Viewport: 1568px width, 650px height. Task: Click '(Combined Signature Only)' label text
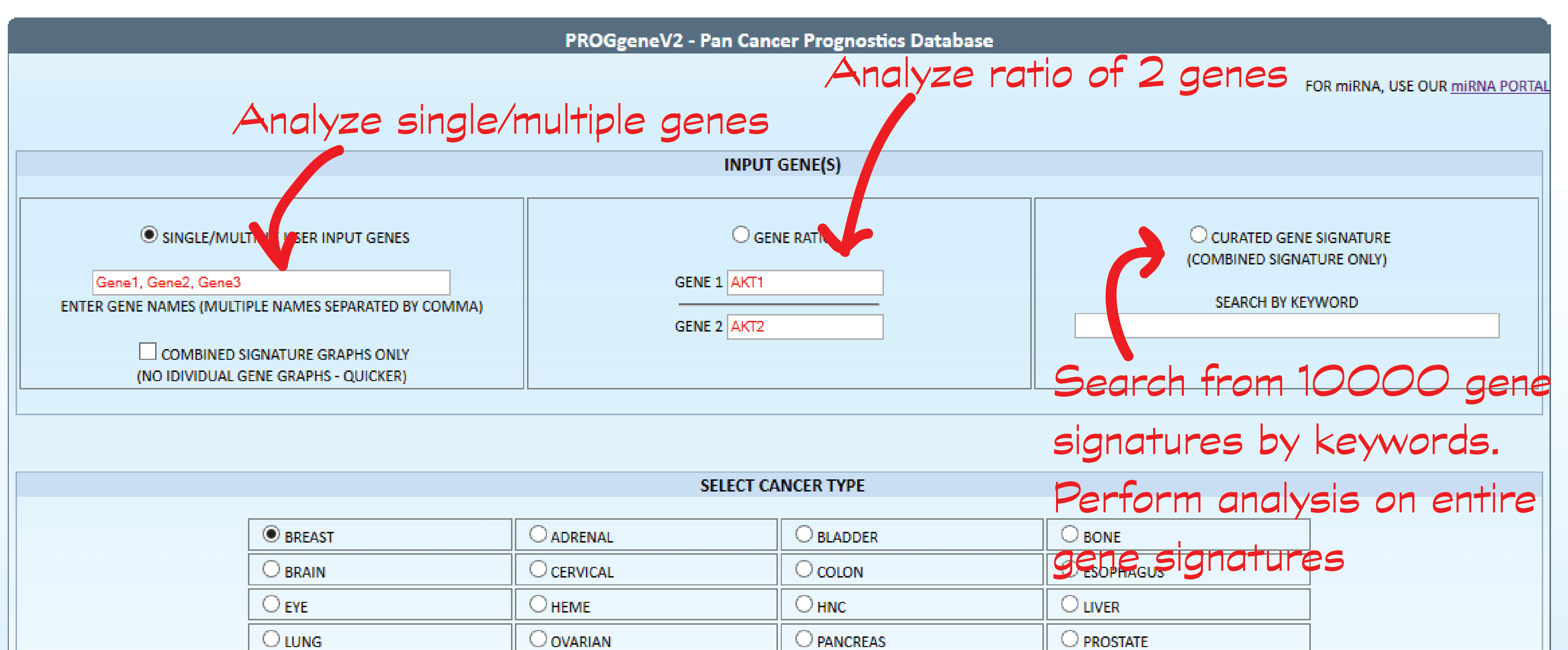click(x=1286, y=260)
